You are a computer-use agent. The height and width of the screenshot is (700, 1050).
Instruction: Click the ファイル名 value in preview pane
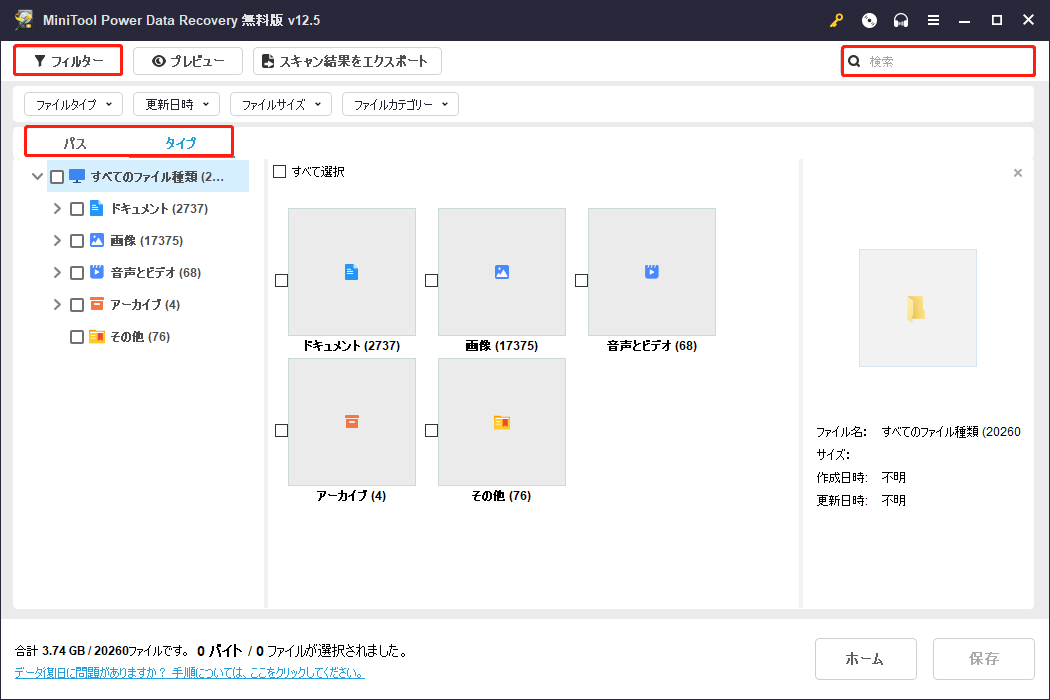click(951, 432)
